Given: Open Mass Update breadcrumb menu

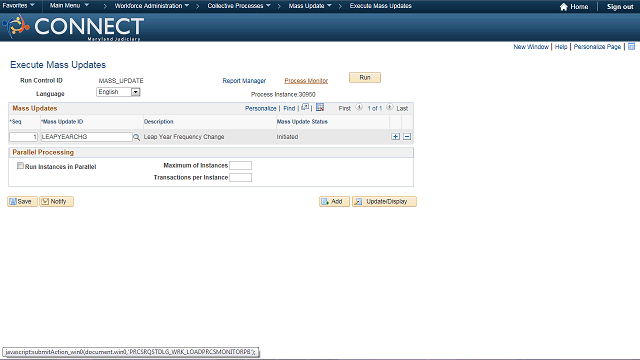Looking at the screenshot, I should click(x=310, y=6).
